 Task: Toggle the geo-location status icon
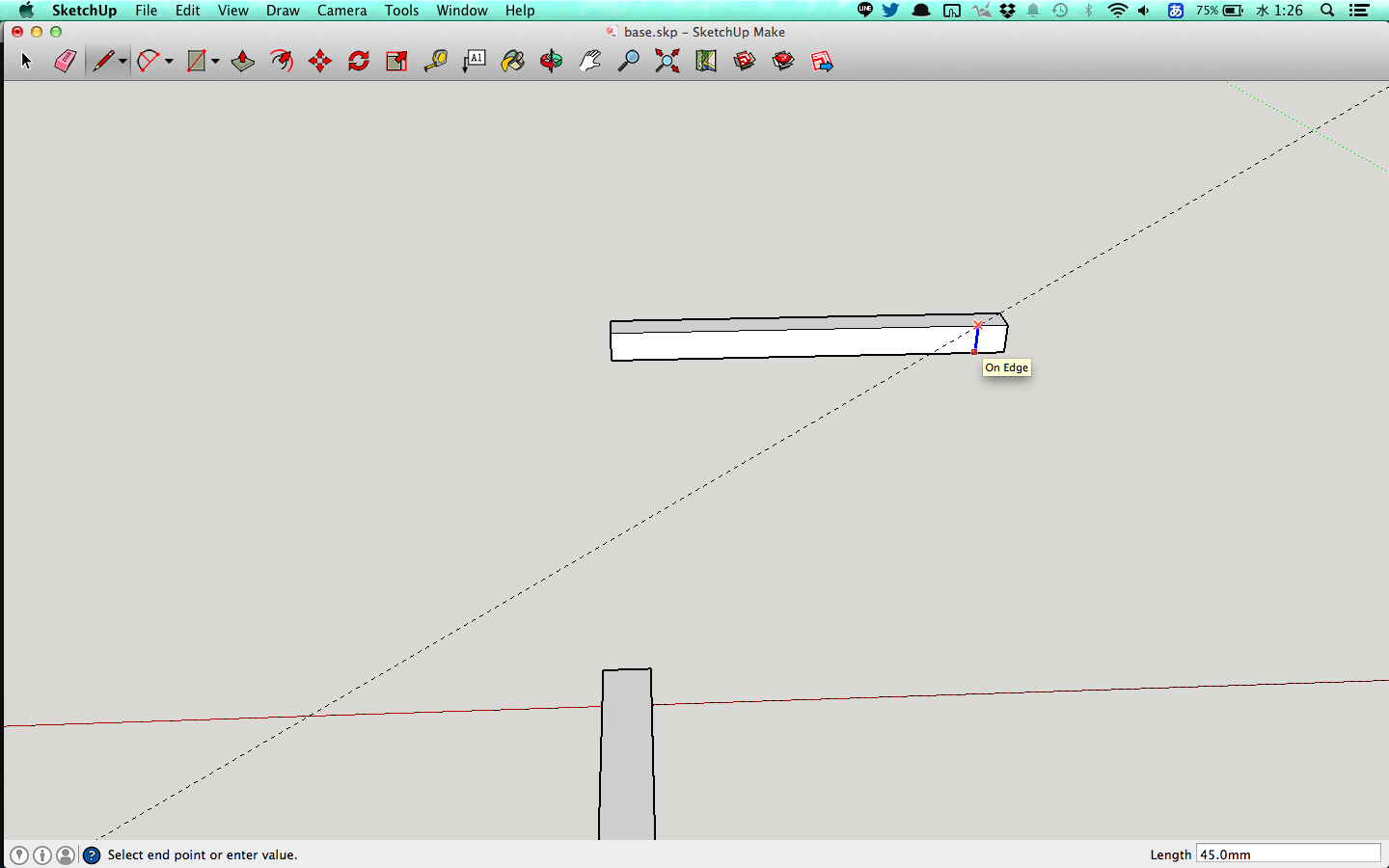pos(19,855)
